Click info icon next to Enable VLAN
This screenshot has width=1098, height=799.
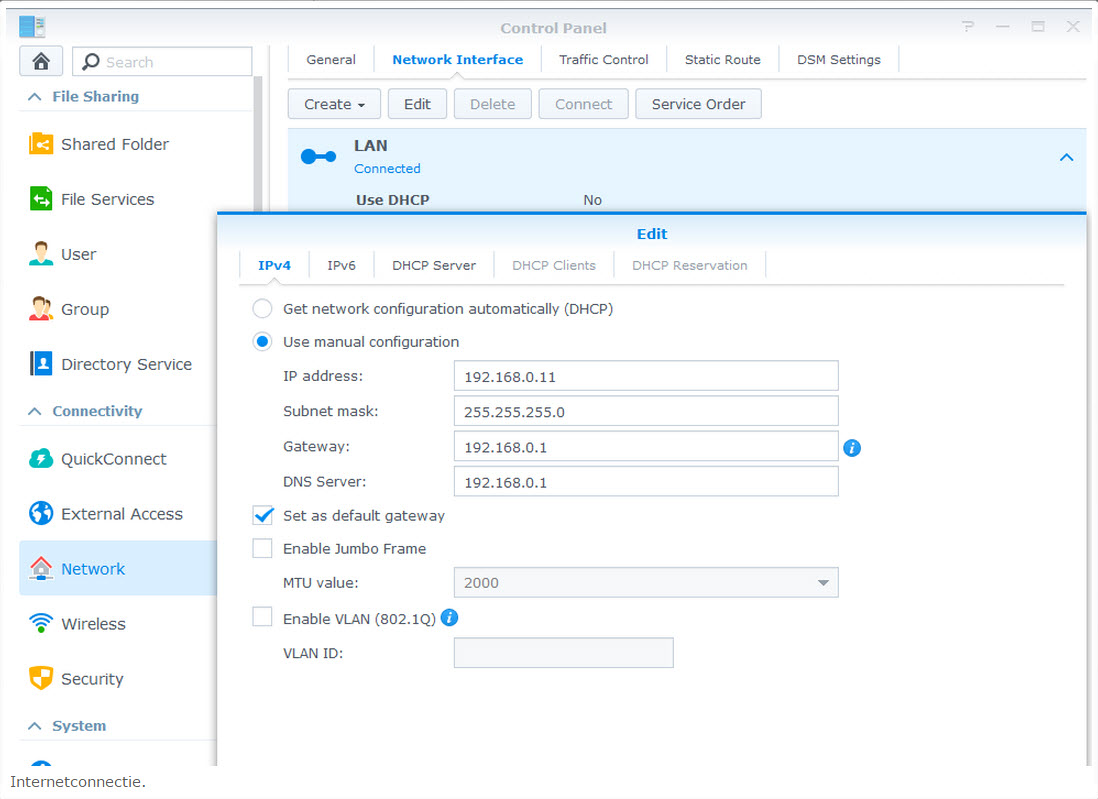point(449,618)
